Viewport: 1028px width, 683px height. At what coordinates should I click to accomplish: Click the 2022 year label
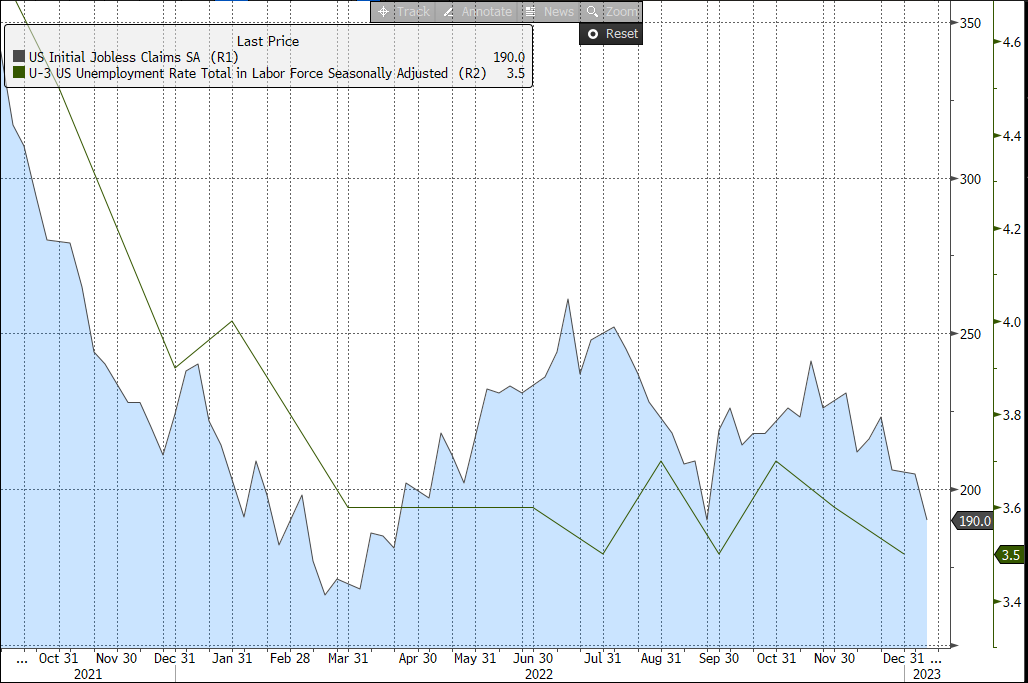click(538, 674)
